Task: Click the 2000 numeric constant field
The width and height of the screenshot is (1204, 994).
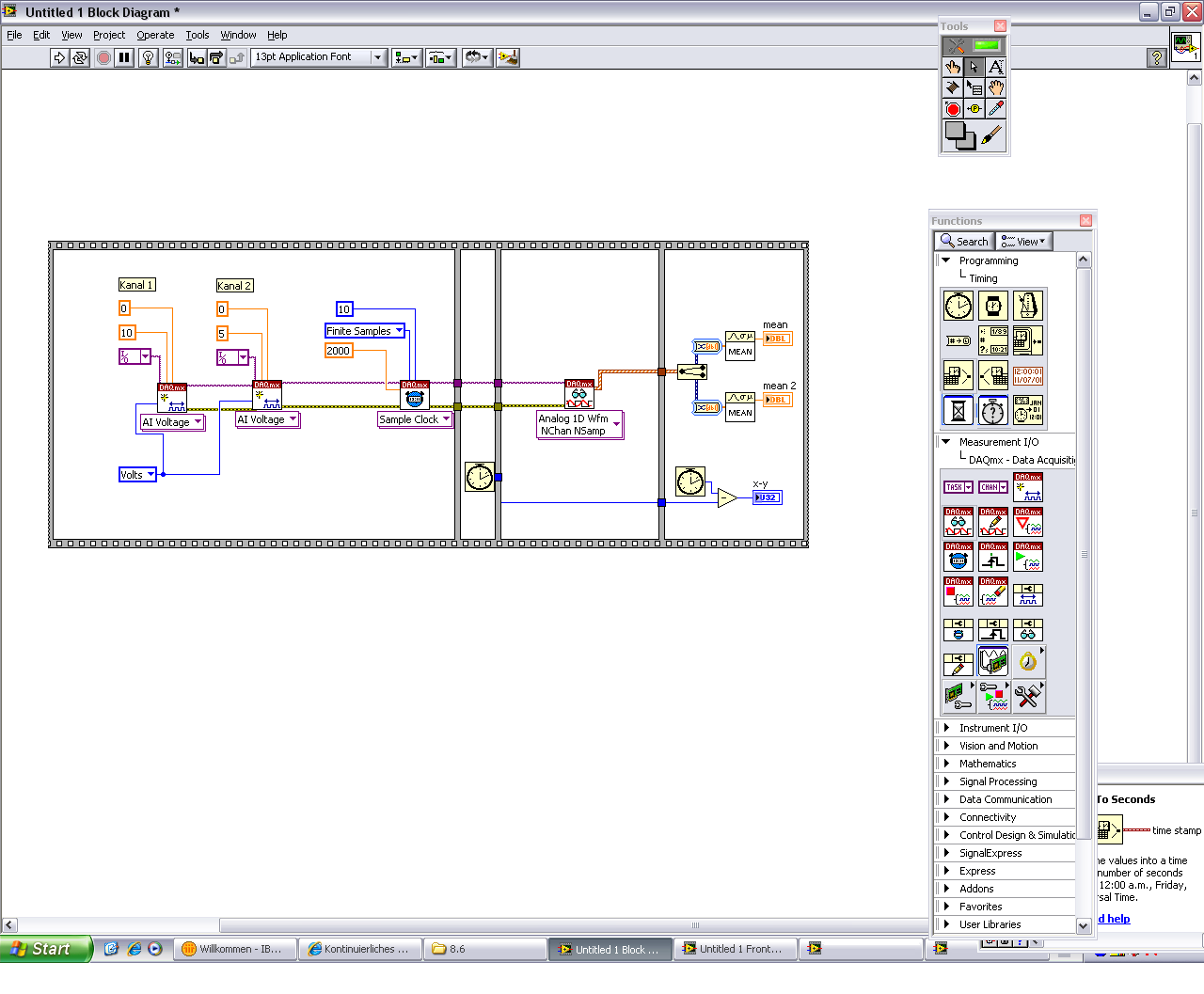Action: point(338,351)
